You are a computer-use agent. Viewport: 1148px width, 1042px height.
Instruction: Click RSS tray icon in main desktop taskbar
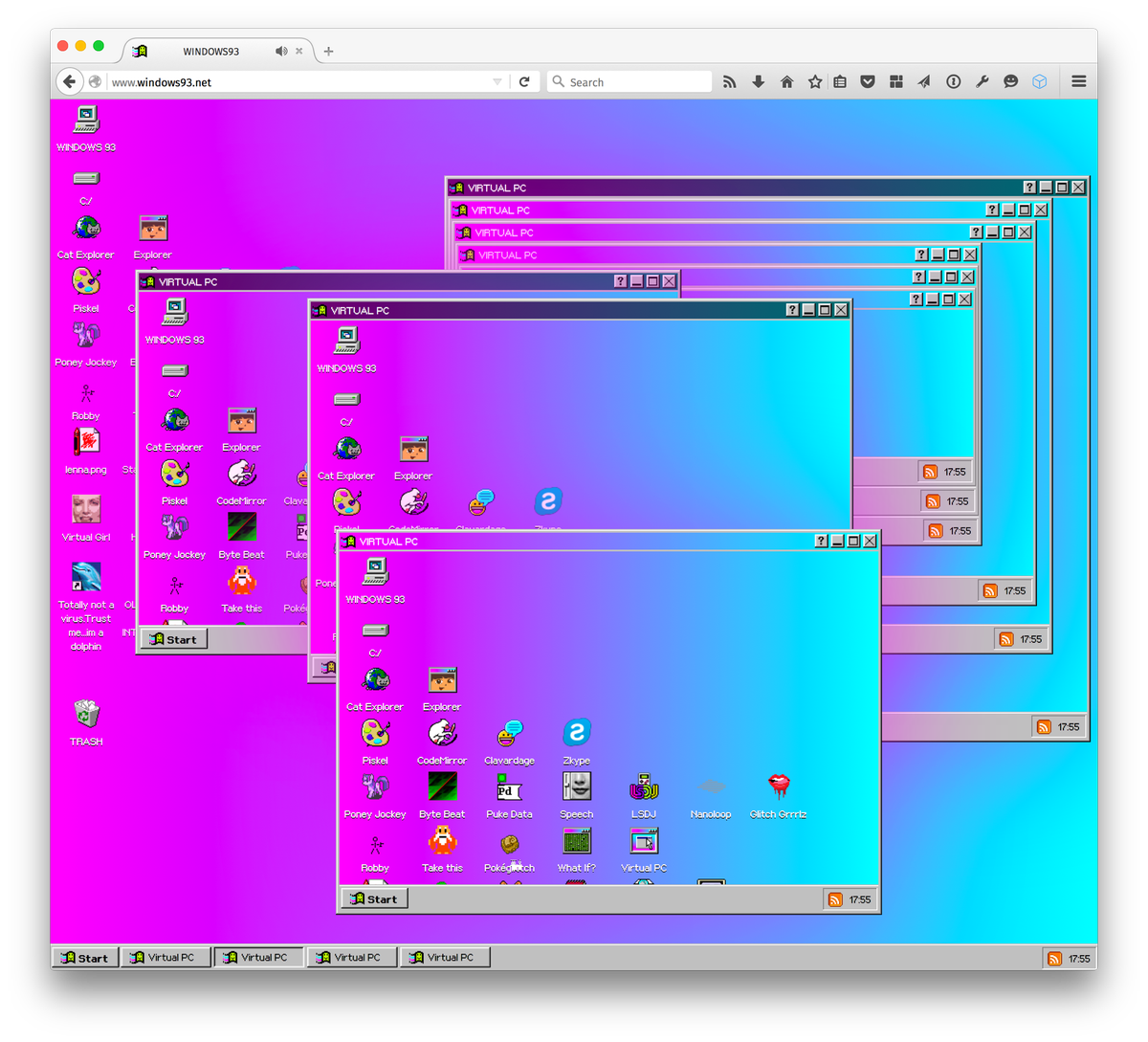[x=1054, y=959]
